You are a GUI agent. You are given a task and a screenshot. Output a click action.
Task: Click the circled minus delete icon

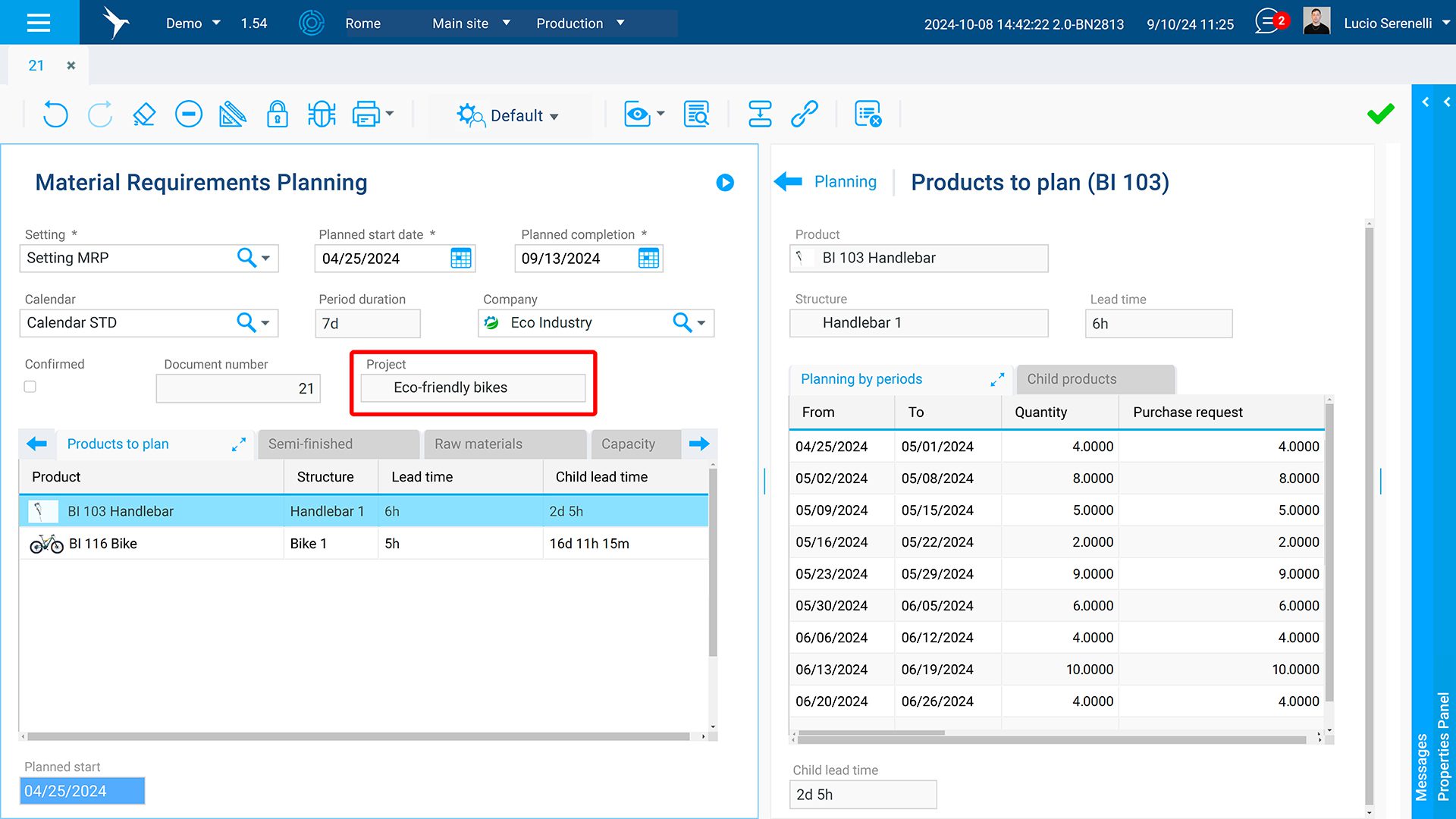pos(188,115)
